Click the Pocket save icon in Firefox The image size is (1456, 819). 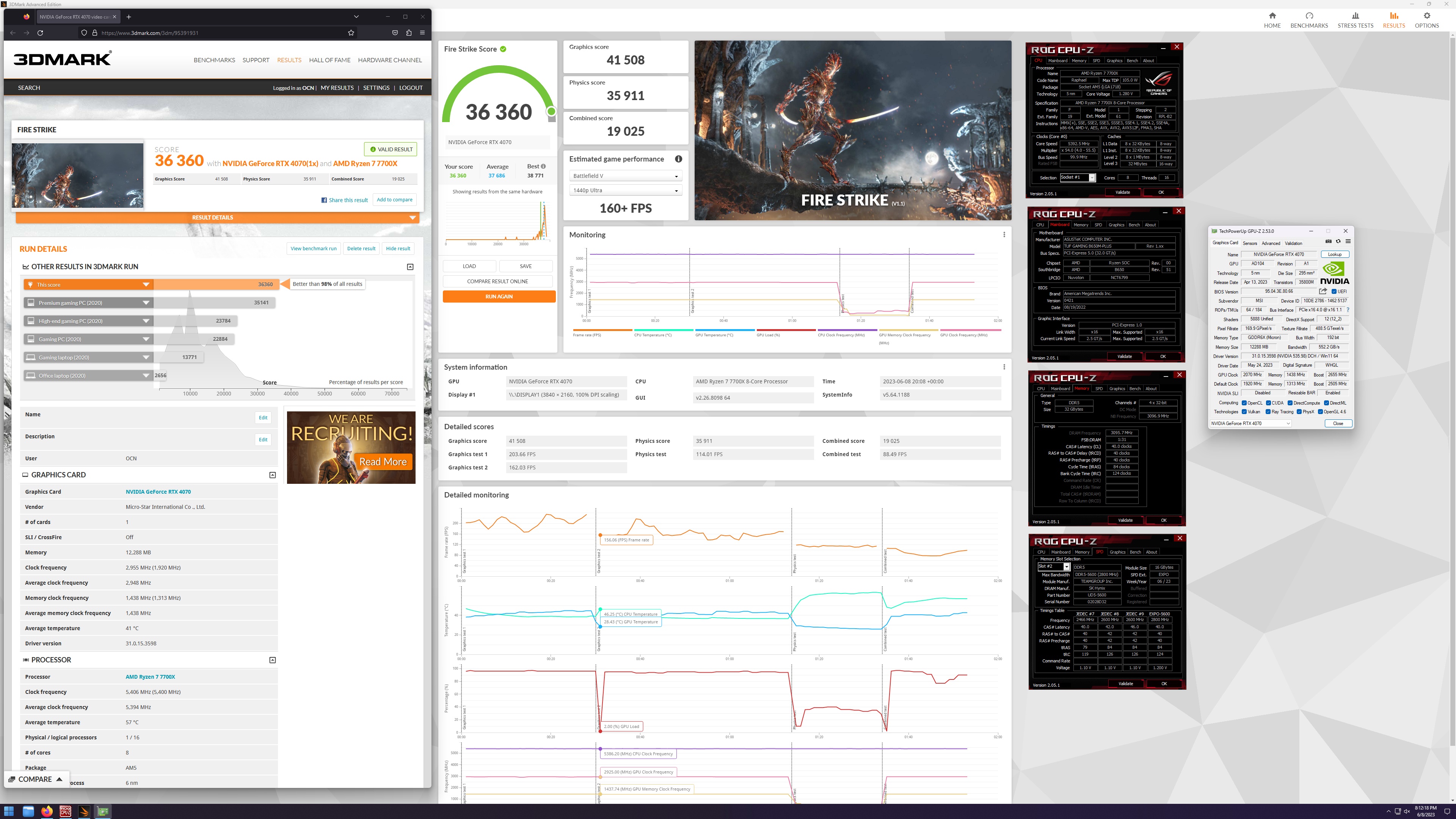394,33
